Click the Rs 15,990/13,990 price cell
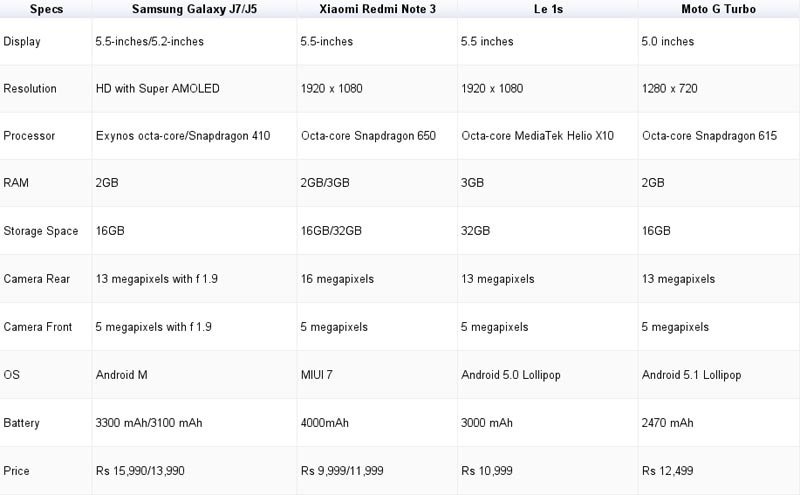 (140, 471)
